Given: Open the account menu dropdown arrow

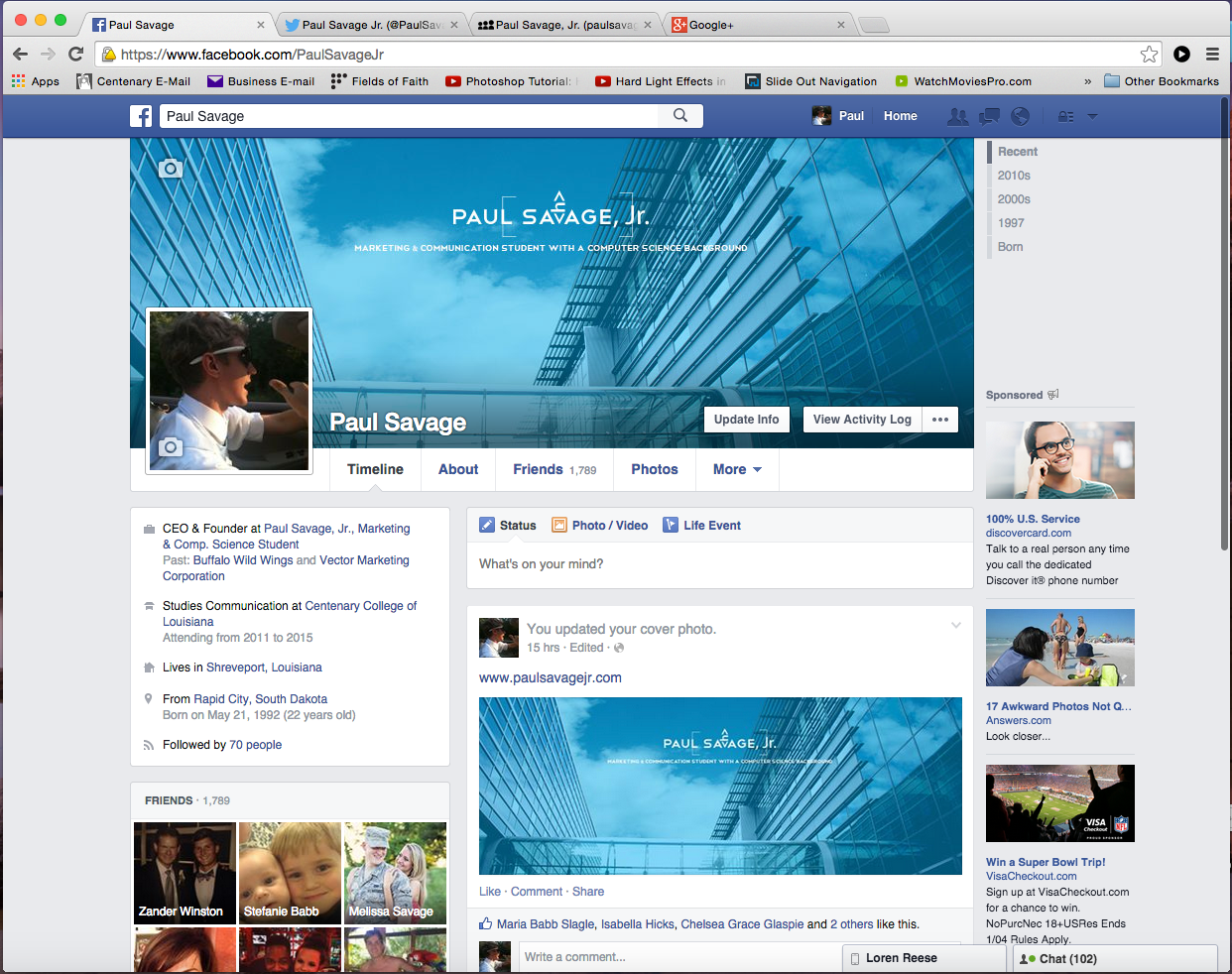Looking at the screenshot, I should pos(1092,116).
